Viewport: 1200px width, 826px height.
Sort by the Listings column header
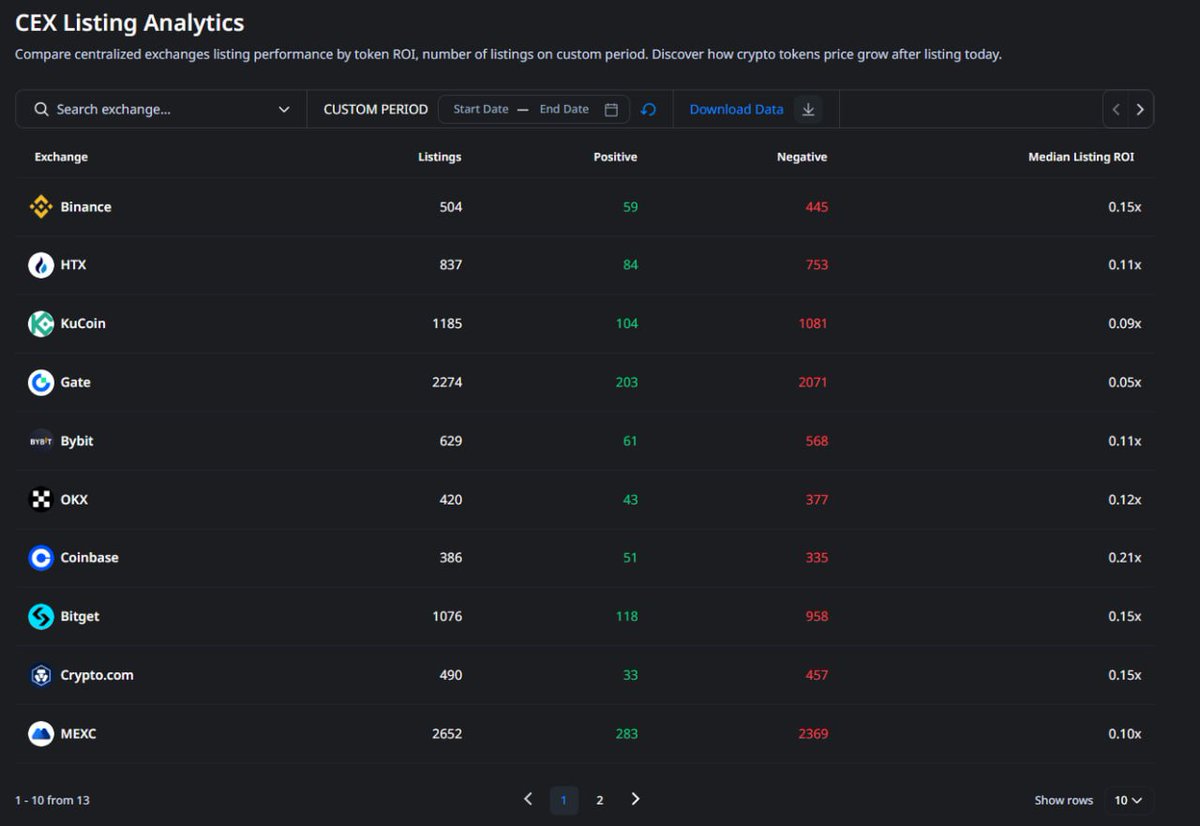coord(440,157)
